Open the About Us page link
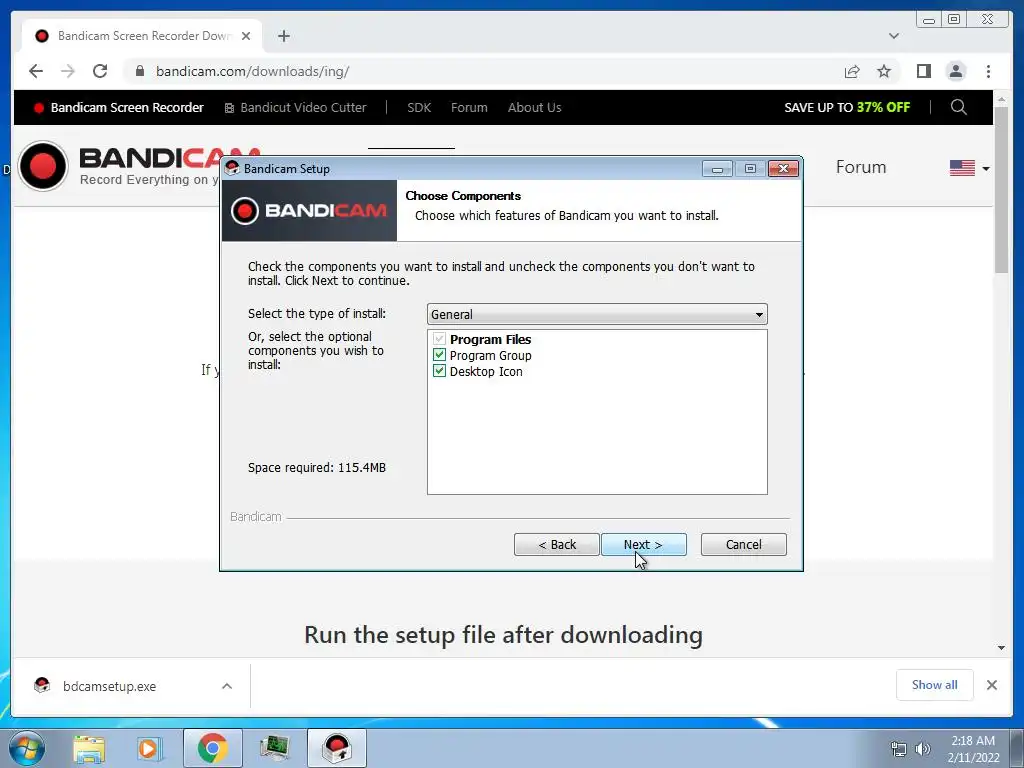The width and height of the screenshot is (1024, 768). (534, 108)
